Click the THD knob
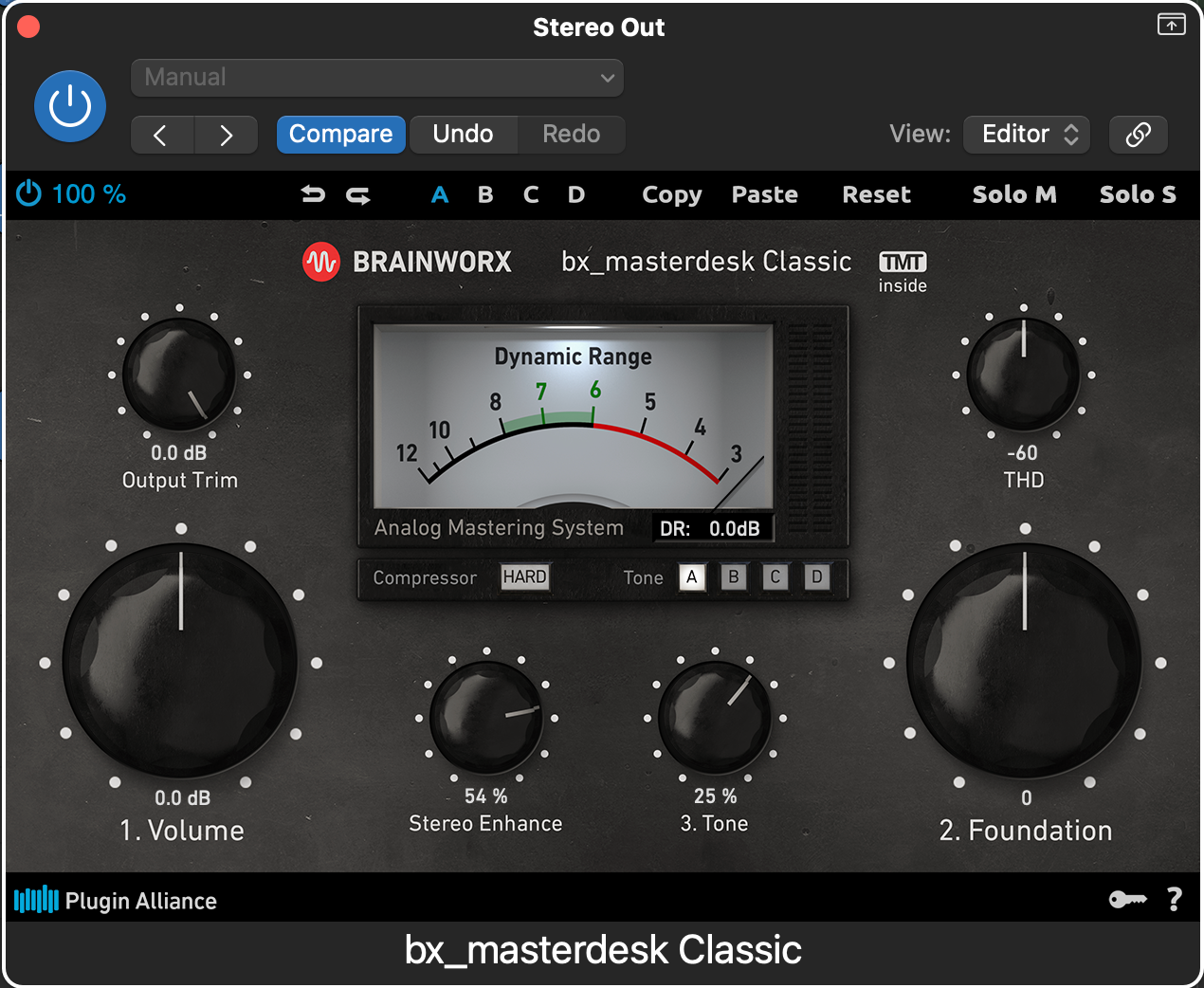The width and height of the screenshot is (1204, 988). pos(1023,375)
